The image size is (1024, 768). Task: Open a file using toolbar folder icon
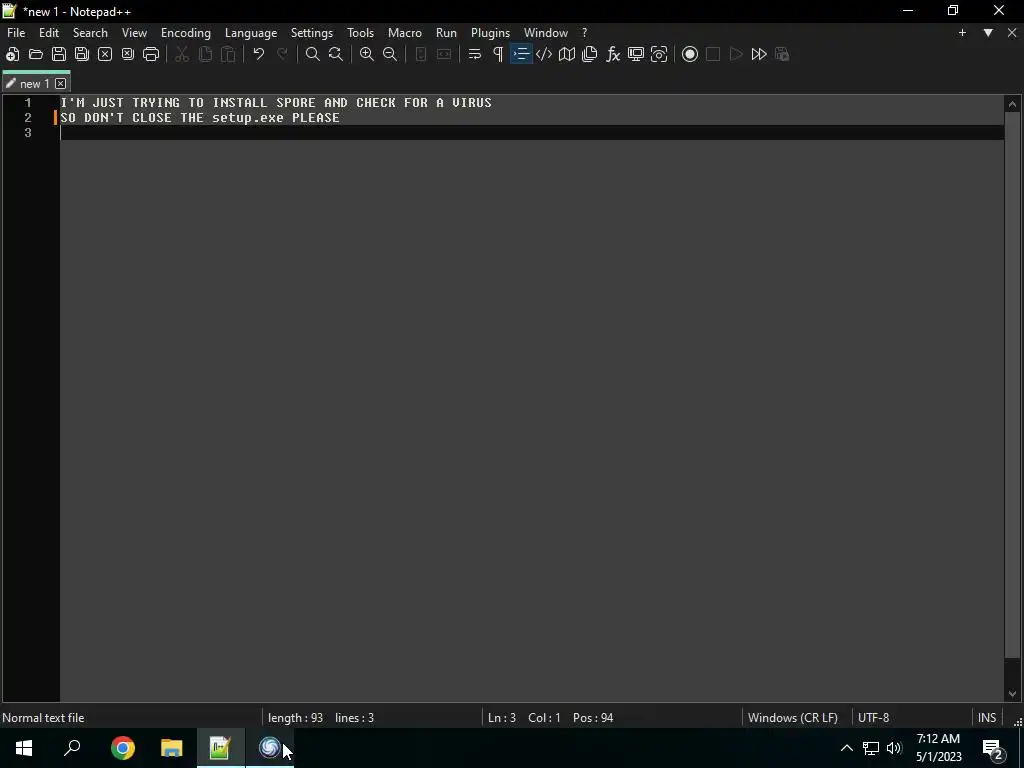click(x=36, y=54)
